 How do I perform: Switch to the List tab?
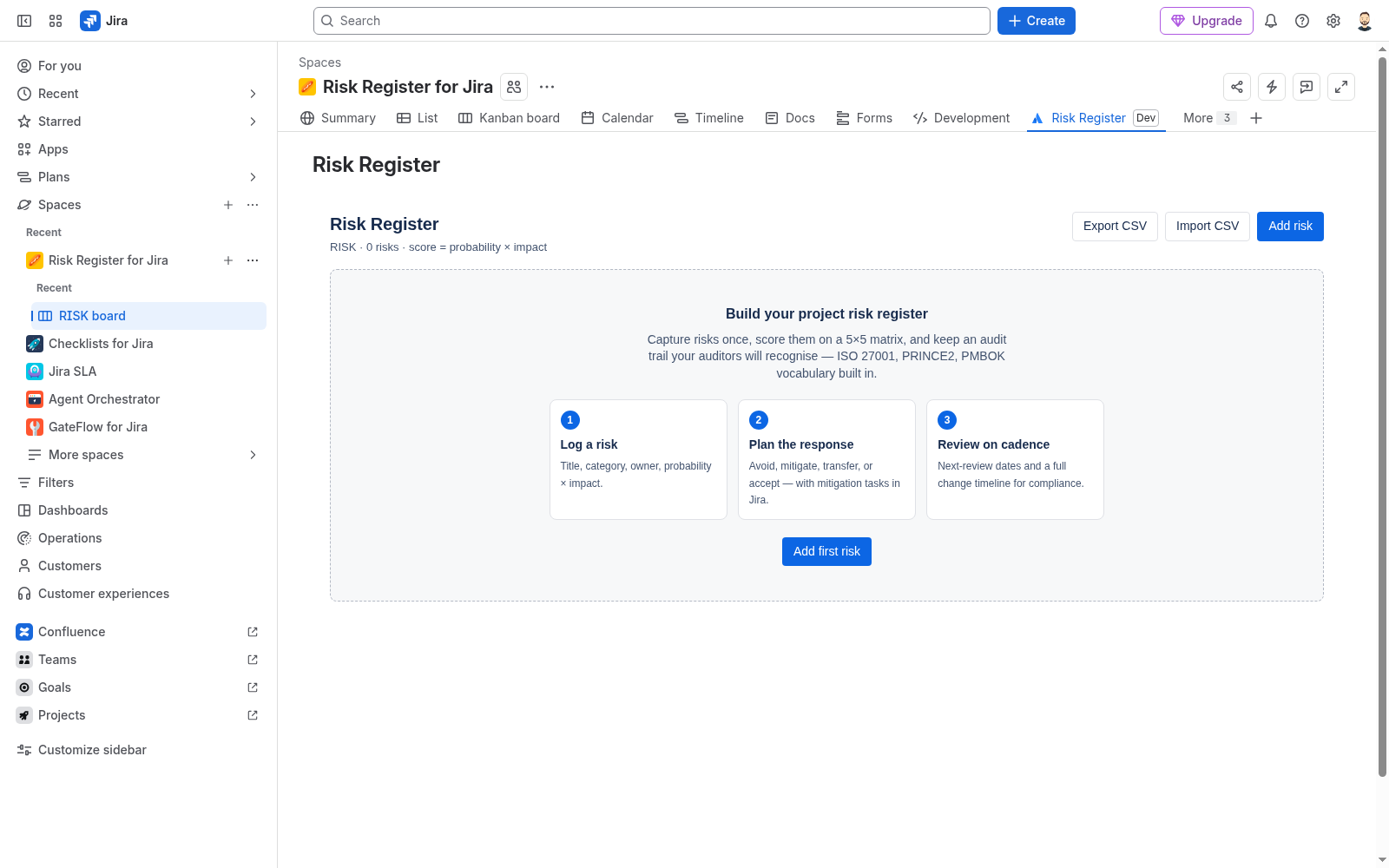(x=417, y=118)
